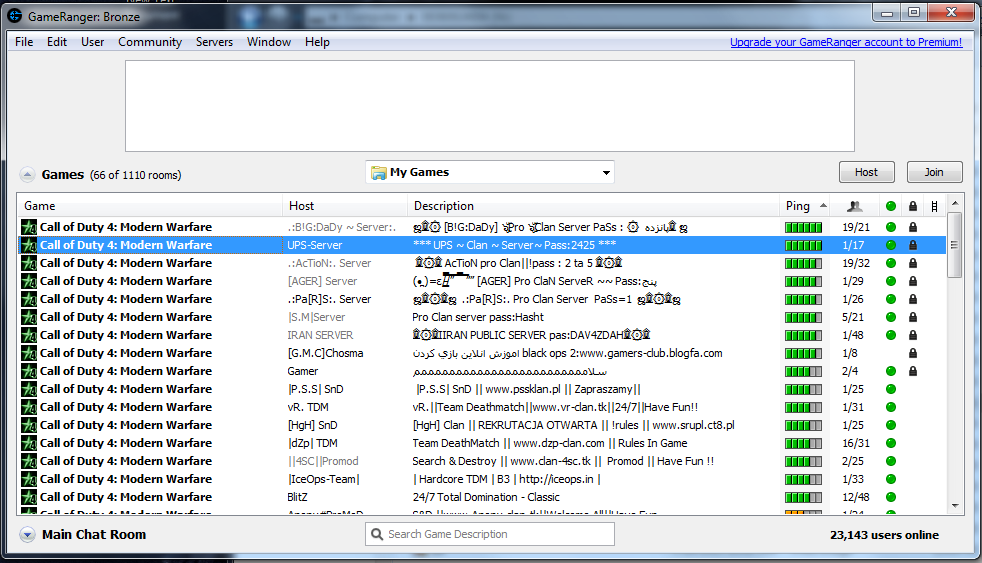Toggle Ping column sort arrow

tap(823, 206)
